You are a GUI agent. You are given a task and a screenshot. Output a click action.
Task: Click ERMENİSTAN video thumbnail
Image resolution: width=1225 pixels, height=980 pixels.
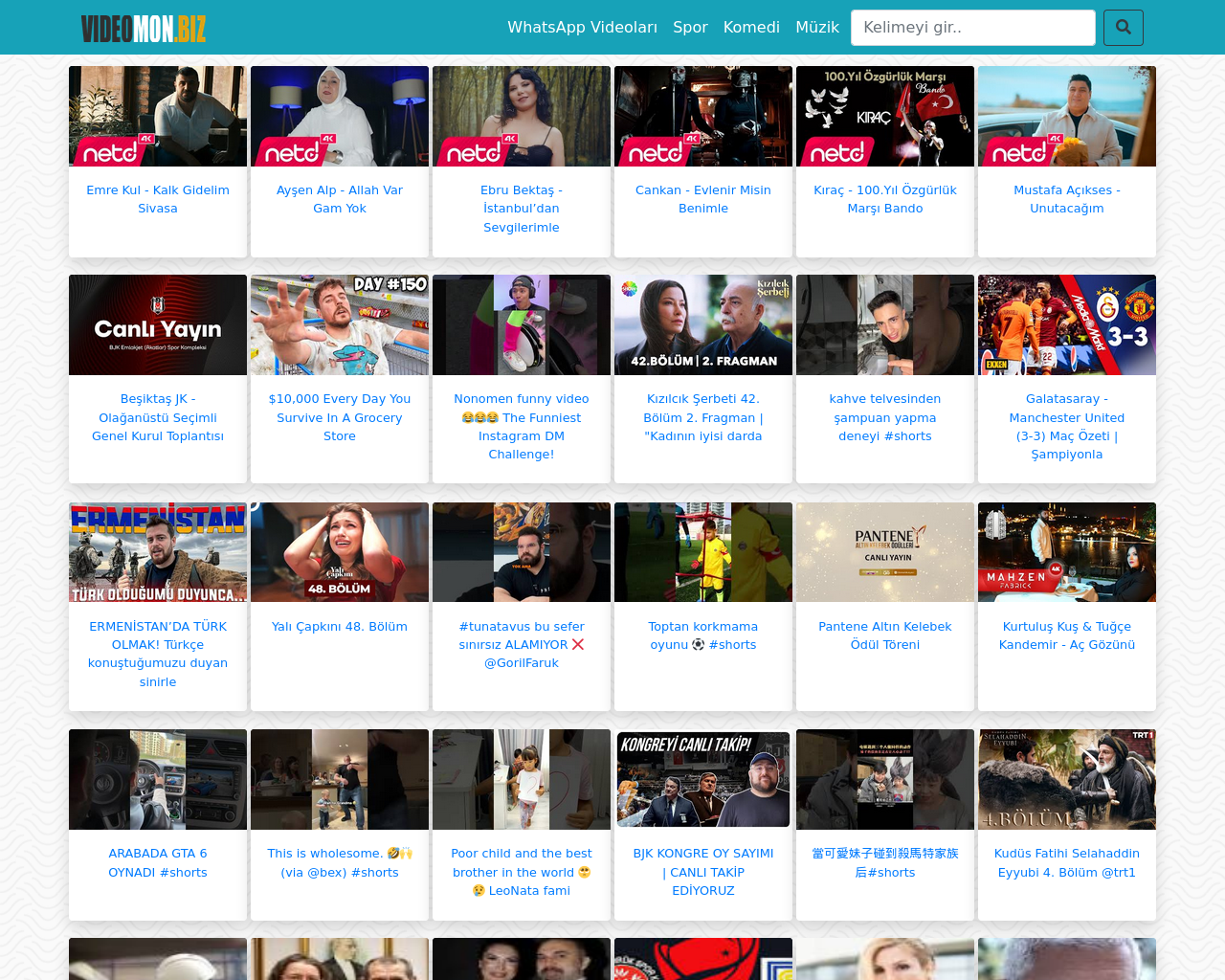158,552
